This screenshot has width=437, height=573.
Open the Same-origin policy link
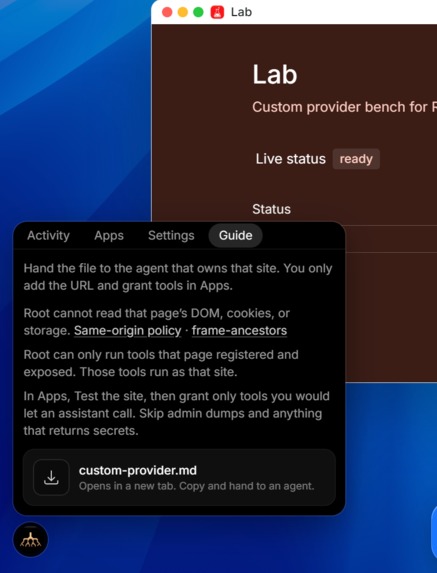(128, 330)
